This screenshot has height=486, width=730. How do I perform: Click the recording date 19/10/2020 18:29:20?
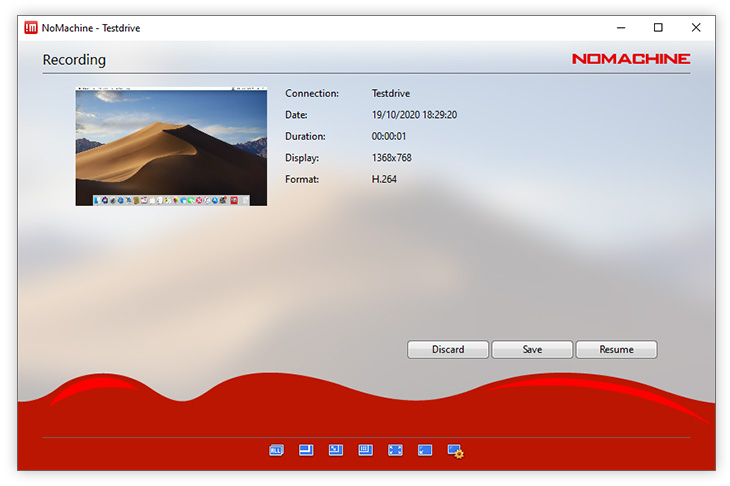(414, 115)
